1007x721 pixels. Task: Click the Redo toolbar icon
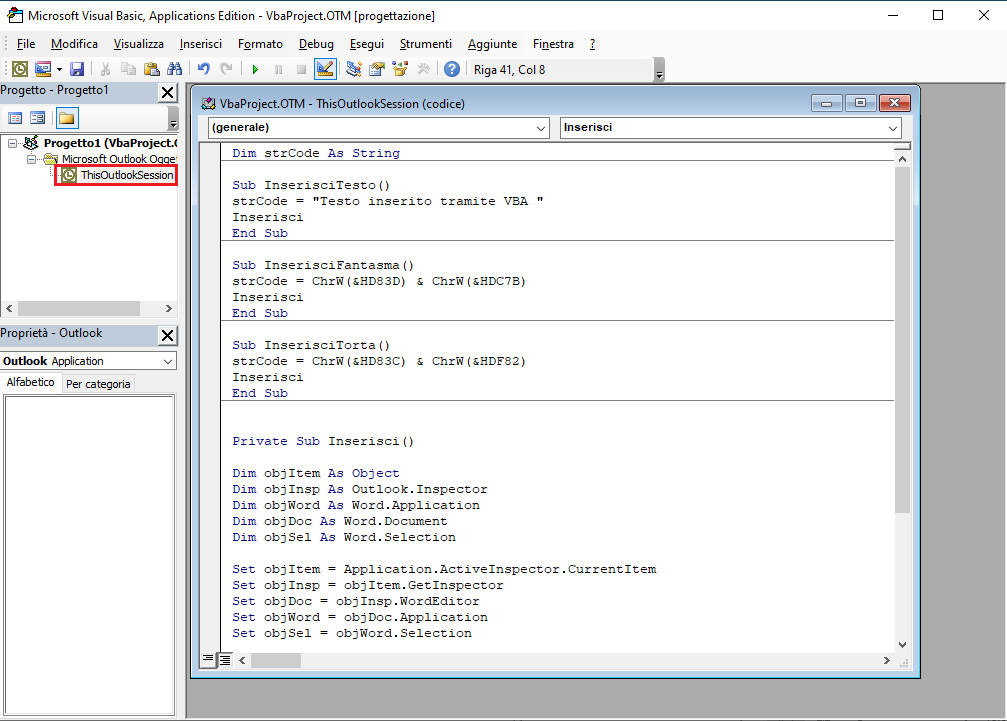point(226,69)
